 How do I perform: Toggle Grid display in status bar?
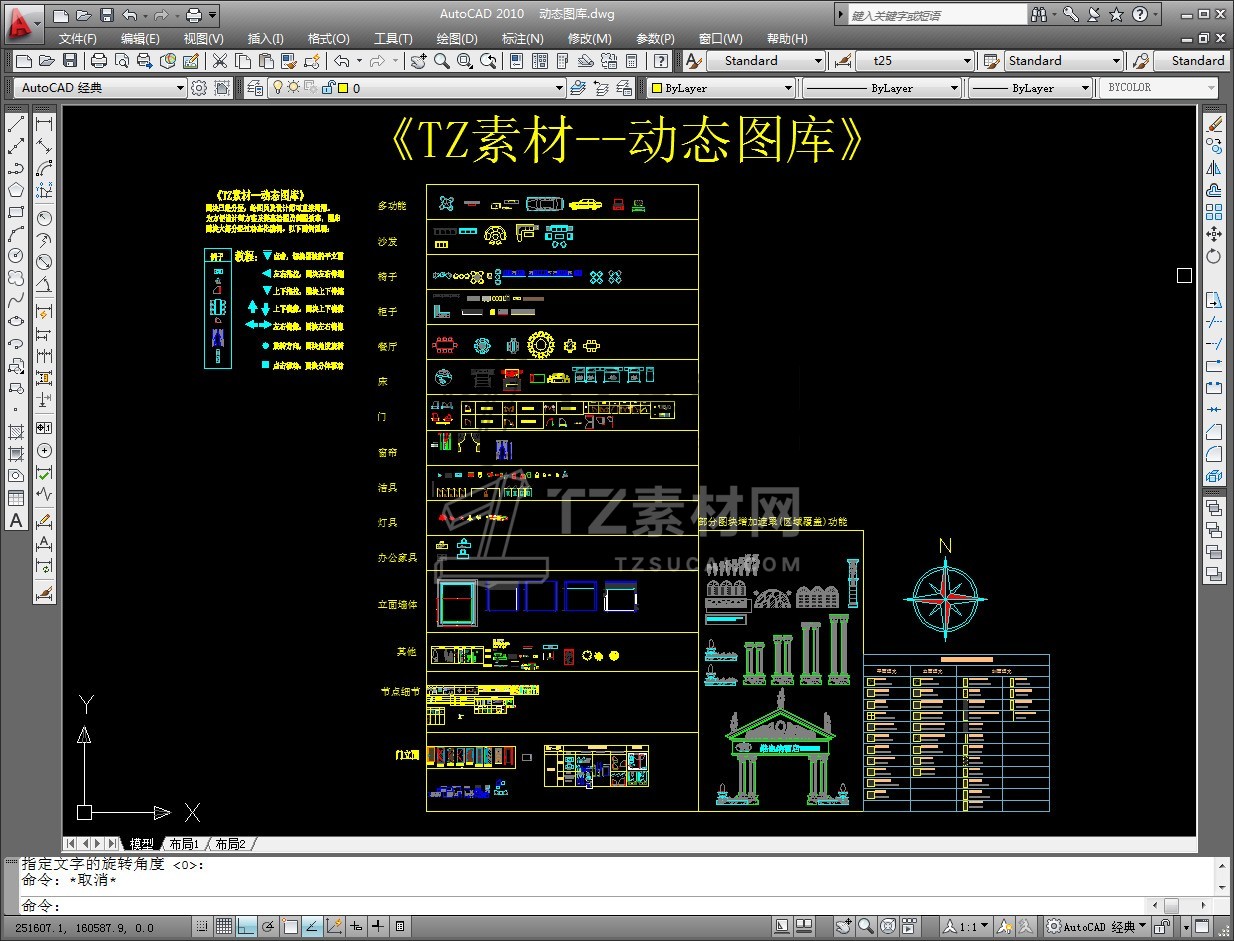point(225,927)
